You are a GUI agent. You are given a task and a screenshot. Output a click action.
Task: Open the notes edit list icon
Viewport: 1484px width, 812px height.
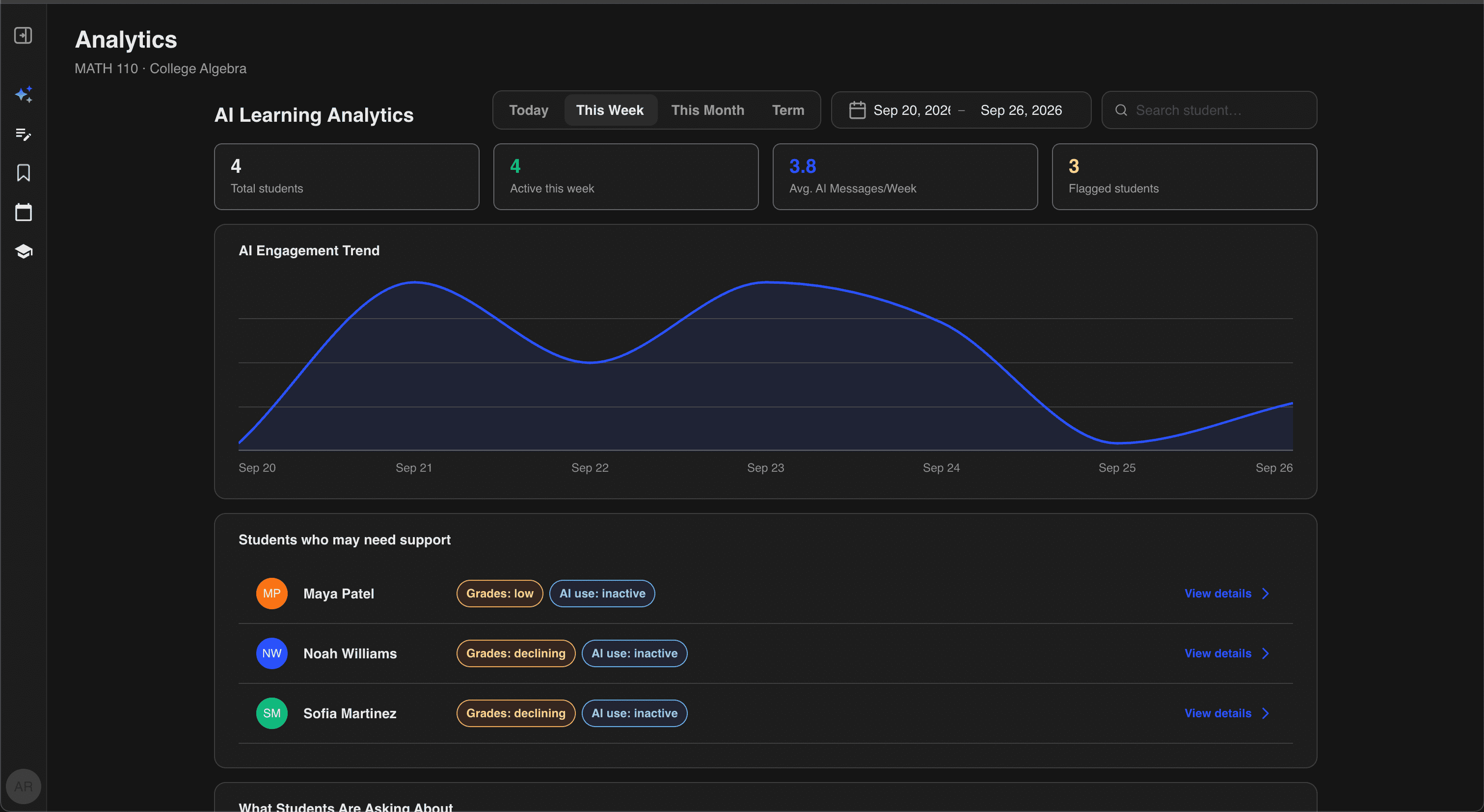pos(24,135)
